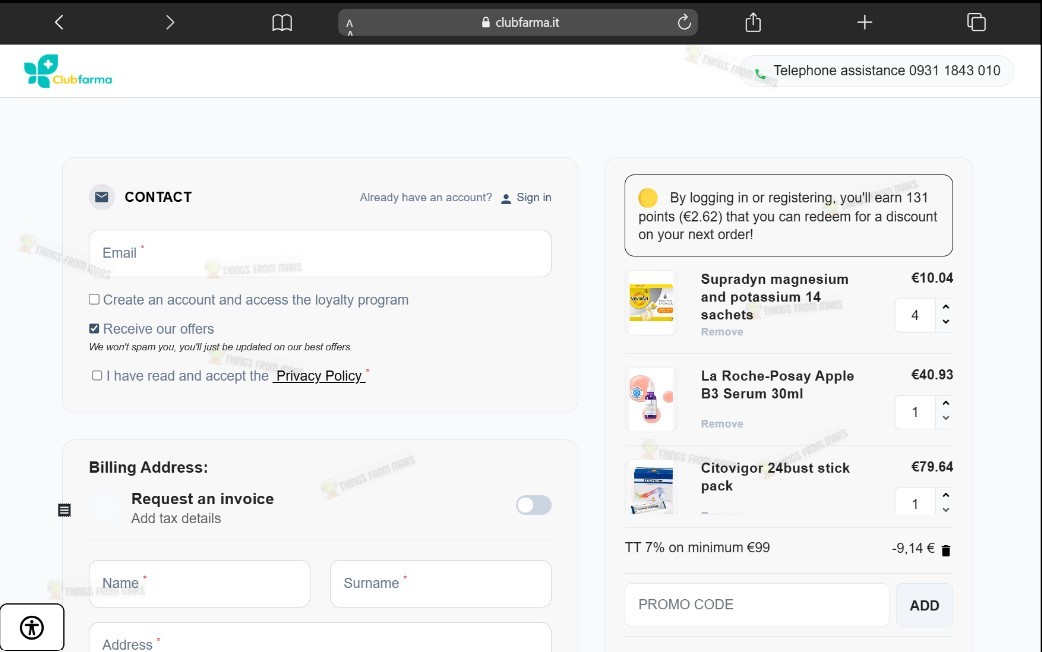The width and height of the screenshot is (1042, 652).
Task: Increase Citovigor quantity with up arrow
Action: pos(946,495)
